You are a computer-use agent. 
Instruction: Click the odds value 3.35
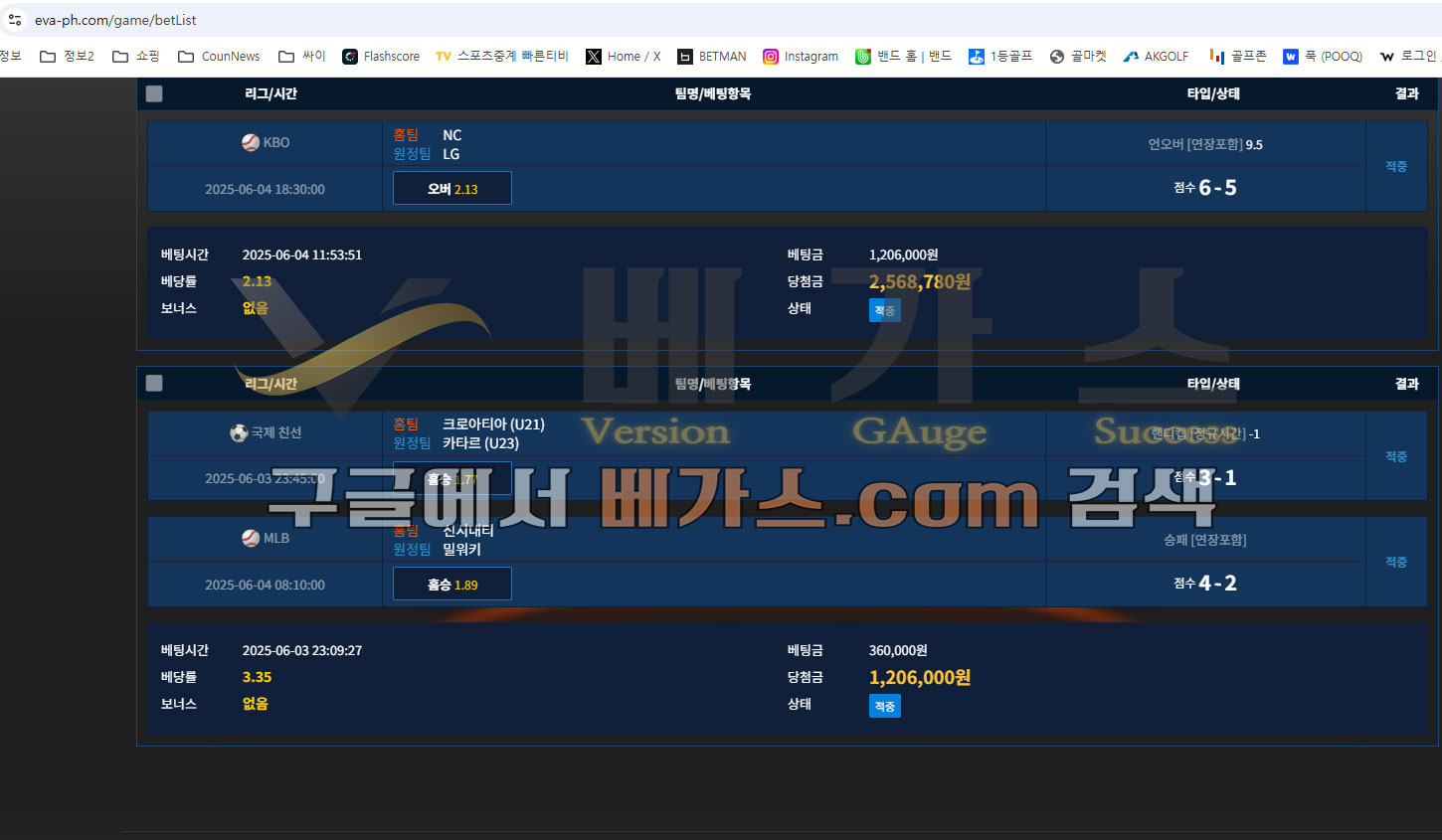(x=257, y=677)
